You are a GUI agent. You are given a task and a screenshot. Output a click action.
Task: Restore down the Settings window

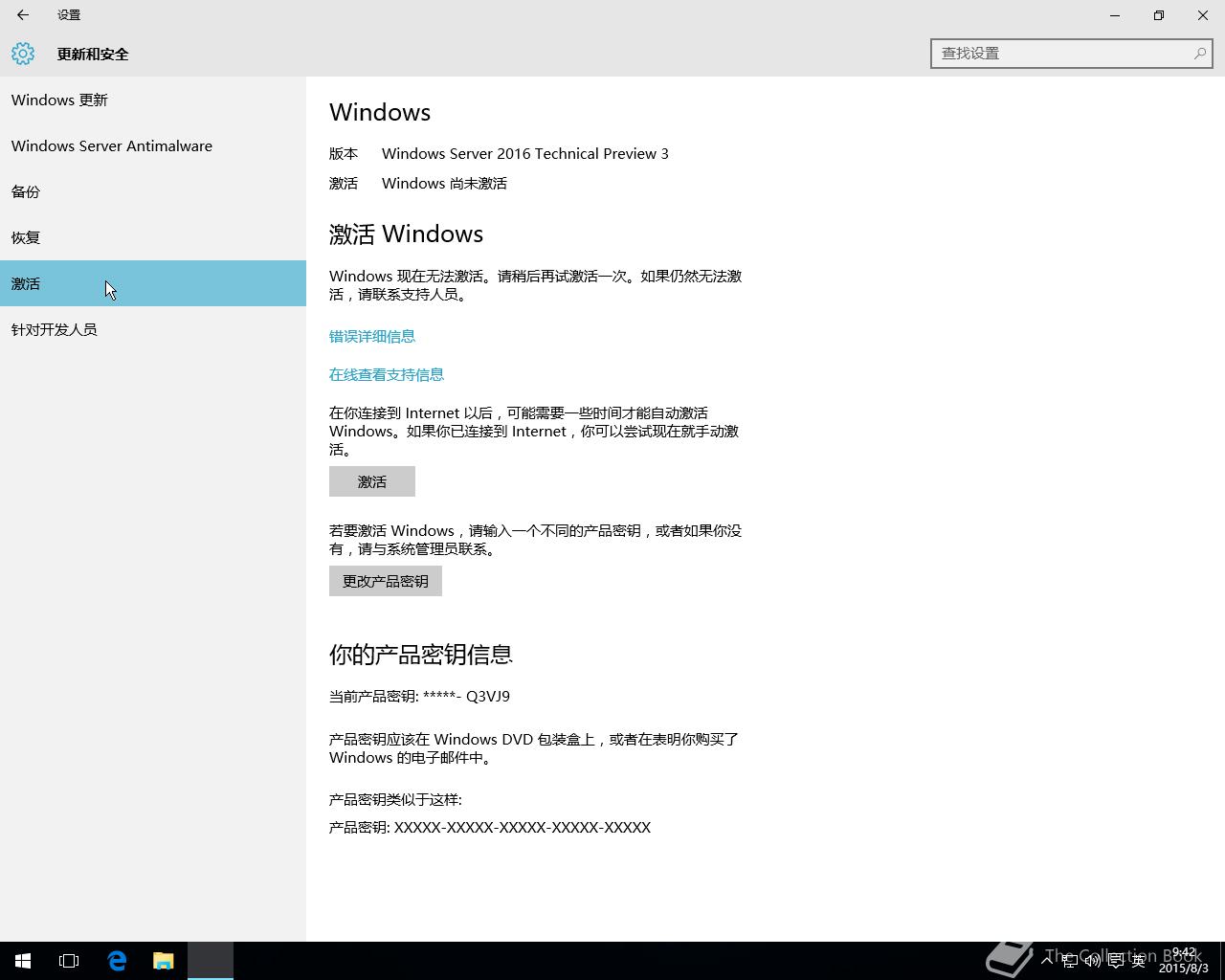[1159, 15]
